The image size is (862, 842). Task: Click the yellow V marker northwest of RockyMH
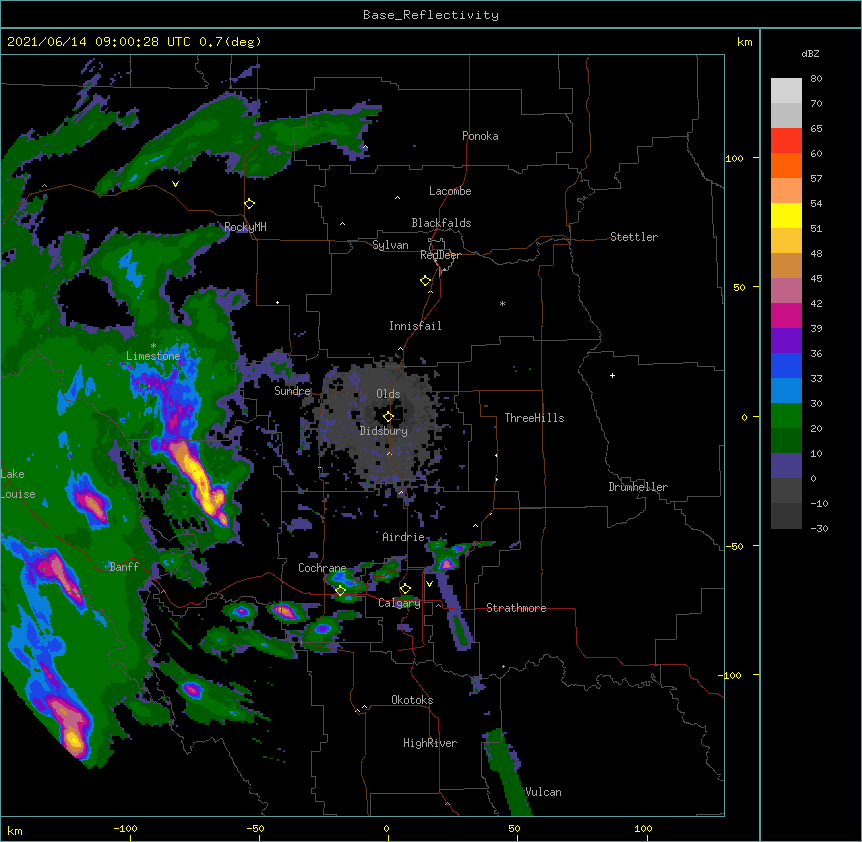(x=175, y=184)
